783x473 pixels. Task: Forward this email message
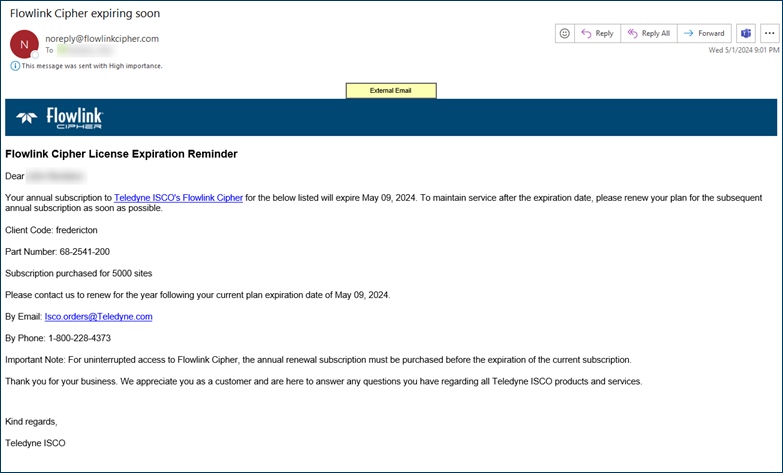pyautogui.click(x=704, y=33)
